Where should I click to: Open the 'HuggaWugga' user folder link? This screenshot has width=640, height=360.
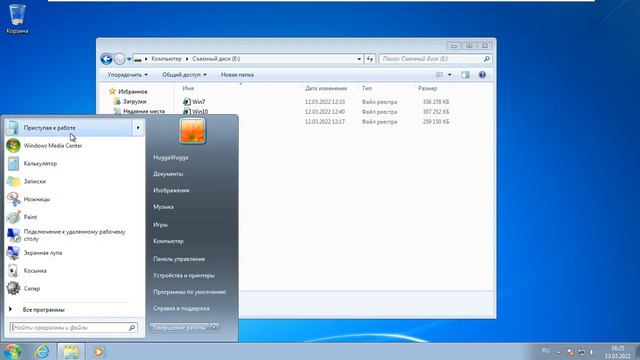(x=171, y=158)
